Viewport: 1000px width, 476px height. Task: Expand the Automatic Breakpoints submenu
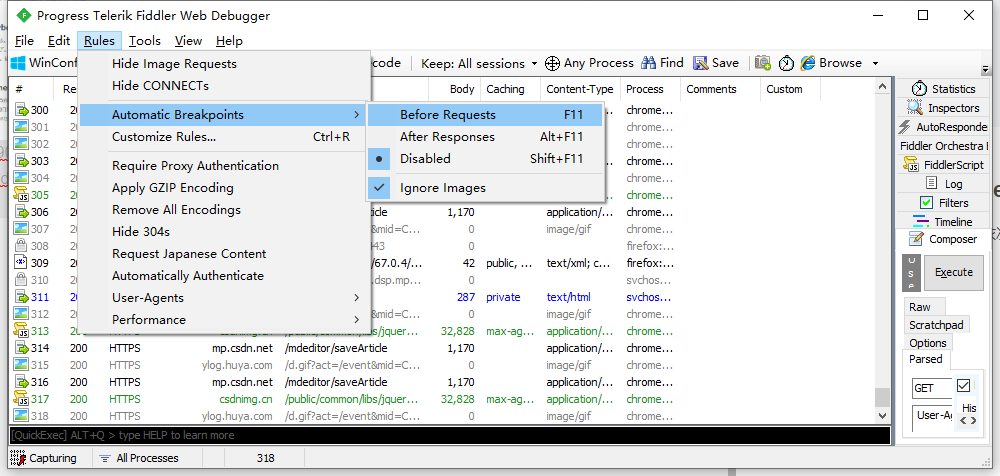(225, 115)
